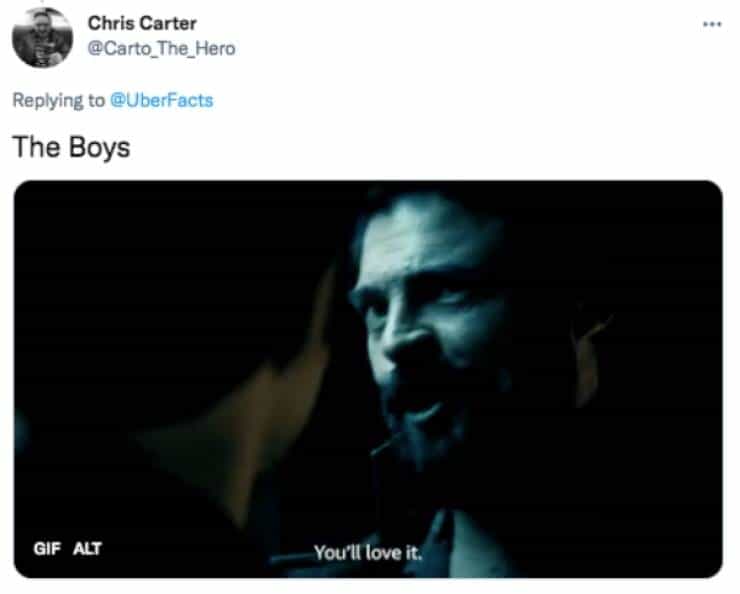Click the man's face in the GIF
Screen dimensions: 740x594
425,330
